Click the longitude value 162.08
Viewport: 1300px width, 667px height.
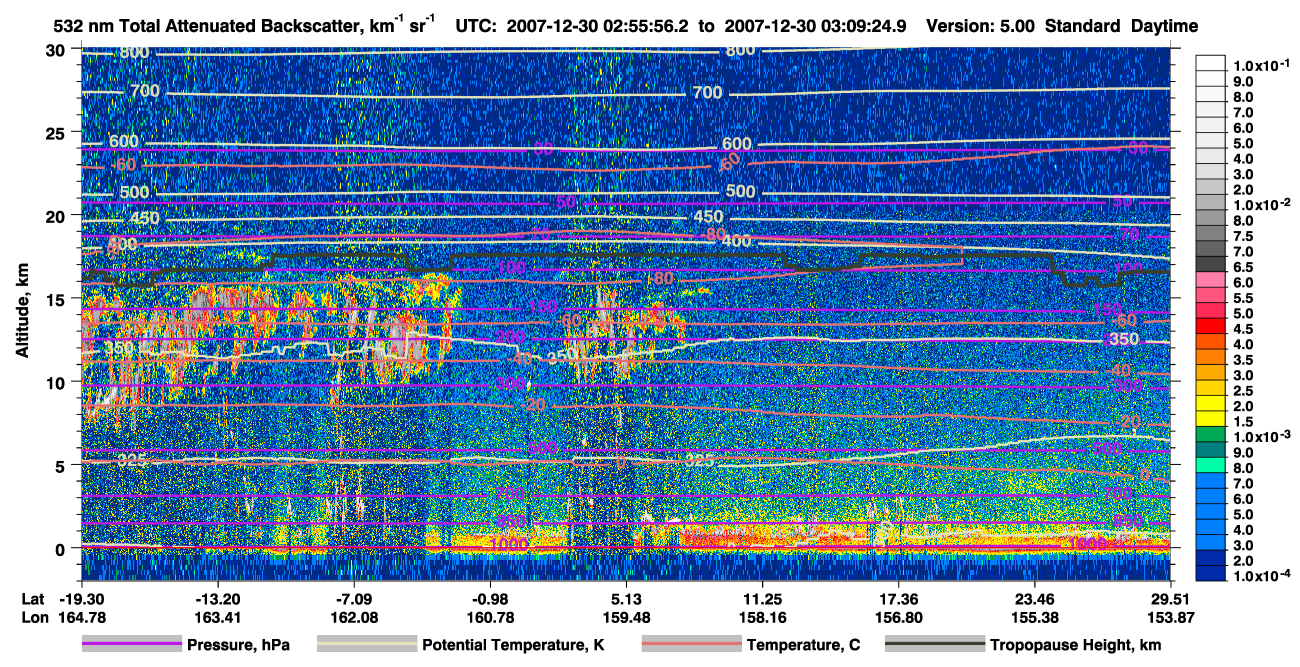tap(354, 617)
